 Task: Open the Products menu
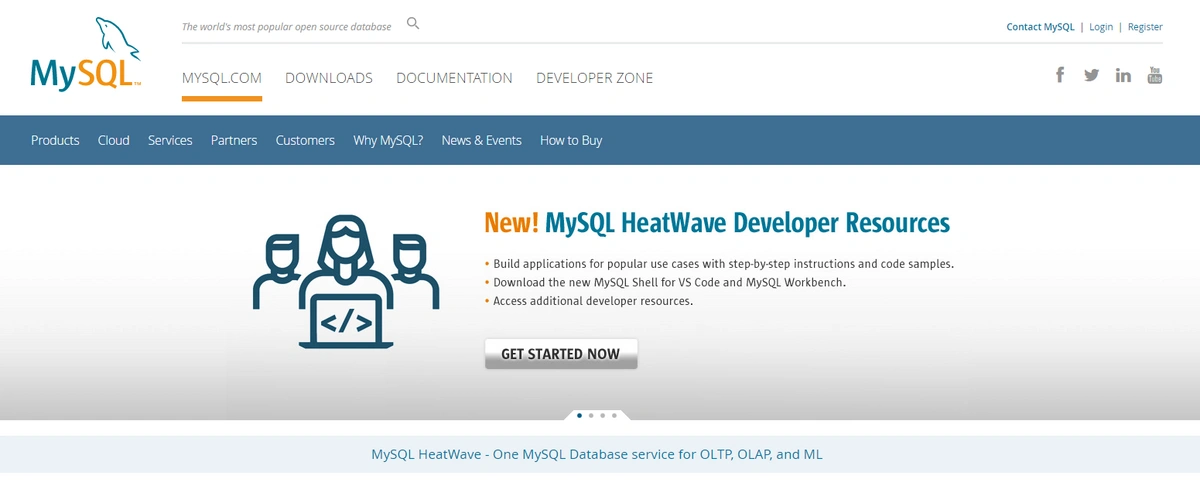55,140
